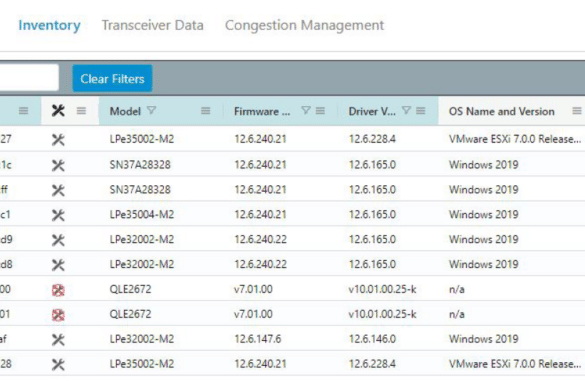Click wrench icon in LPe35004-M2 row
Screen dimensions: 585x390
(58, 215)
